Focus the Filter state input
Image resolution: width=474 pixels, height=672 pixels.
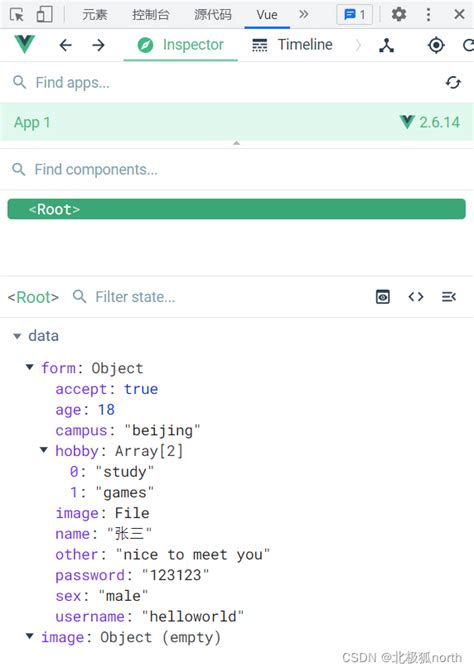tap(223, 297)
